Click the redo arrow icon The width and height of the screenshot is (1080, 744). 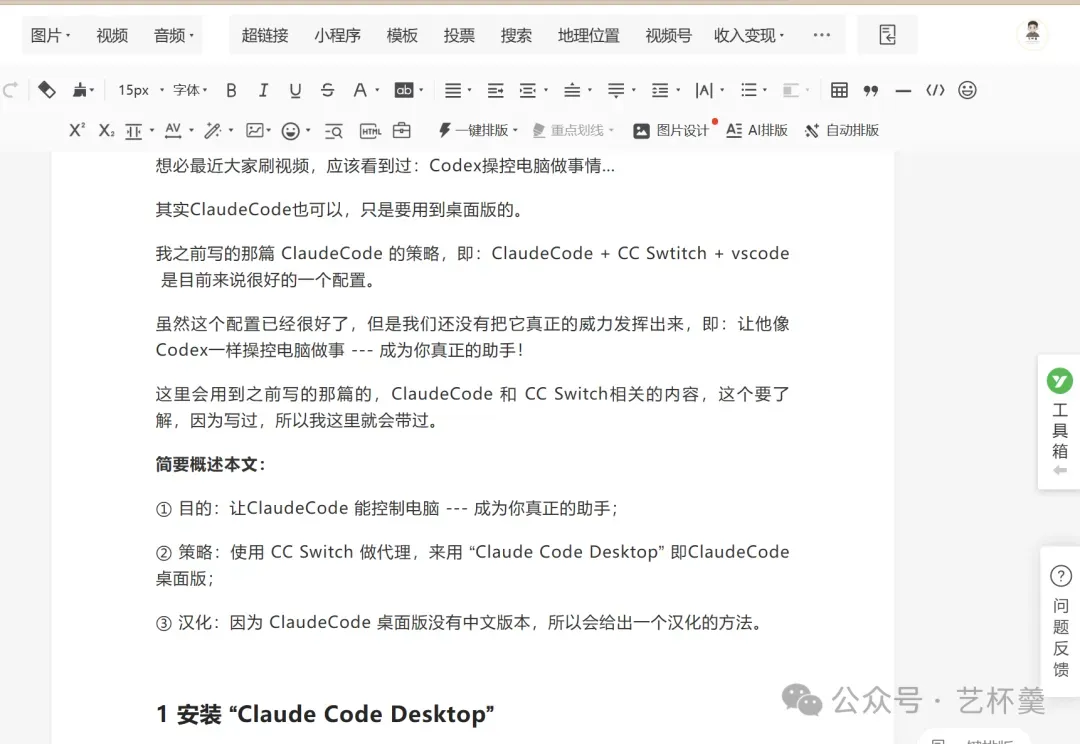click(x=10, y=90)
